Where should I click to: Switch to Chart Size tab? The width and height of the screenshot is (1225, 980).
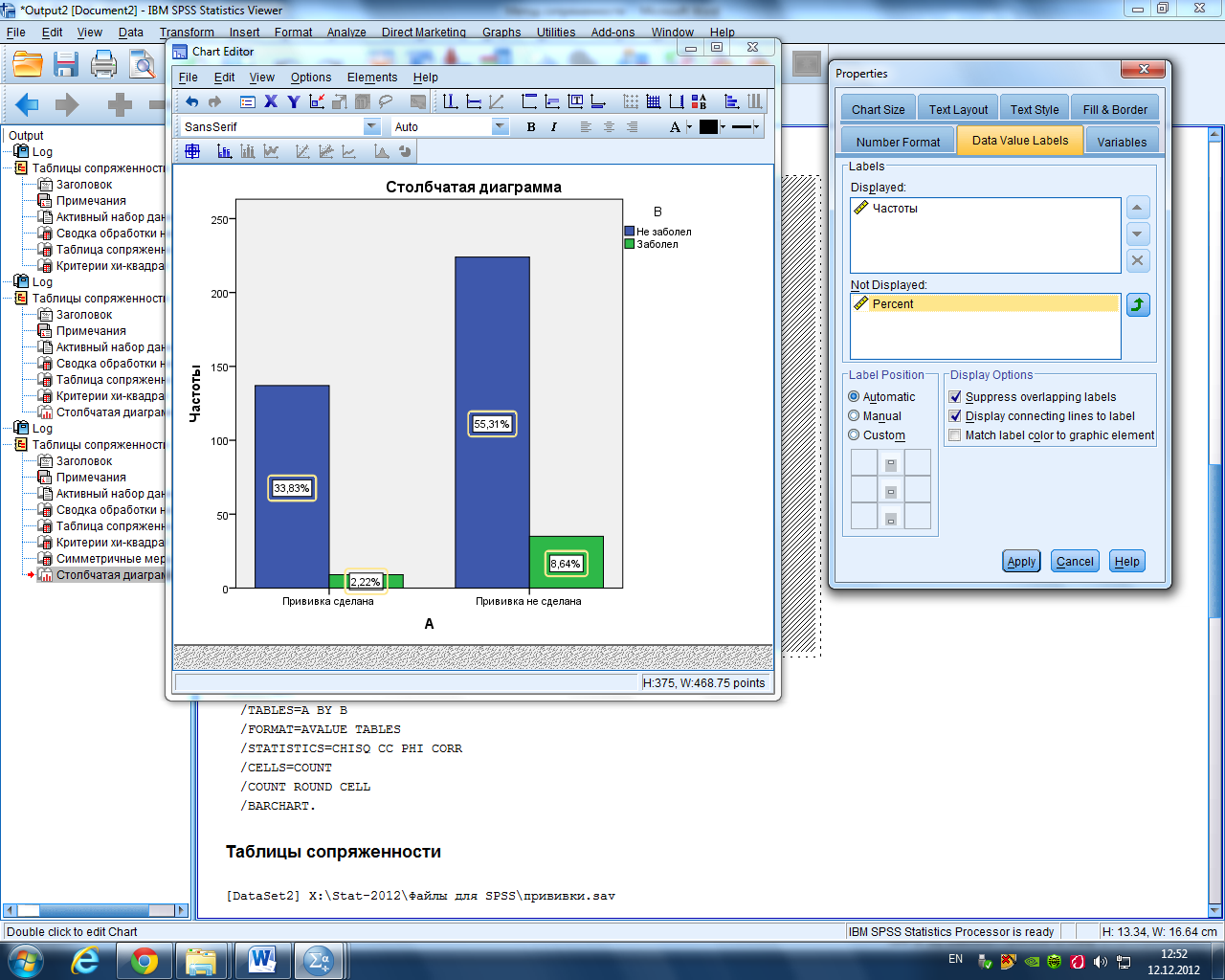pos(879,109)
